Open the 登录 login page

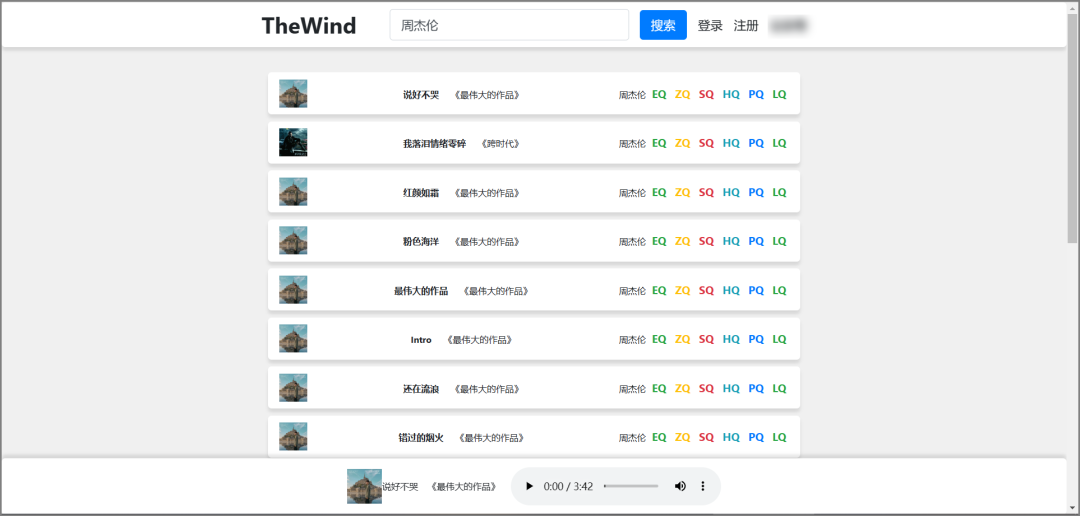click(x=710, y=26)
